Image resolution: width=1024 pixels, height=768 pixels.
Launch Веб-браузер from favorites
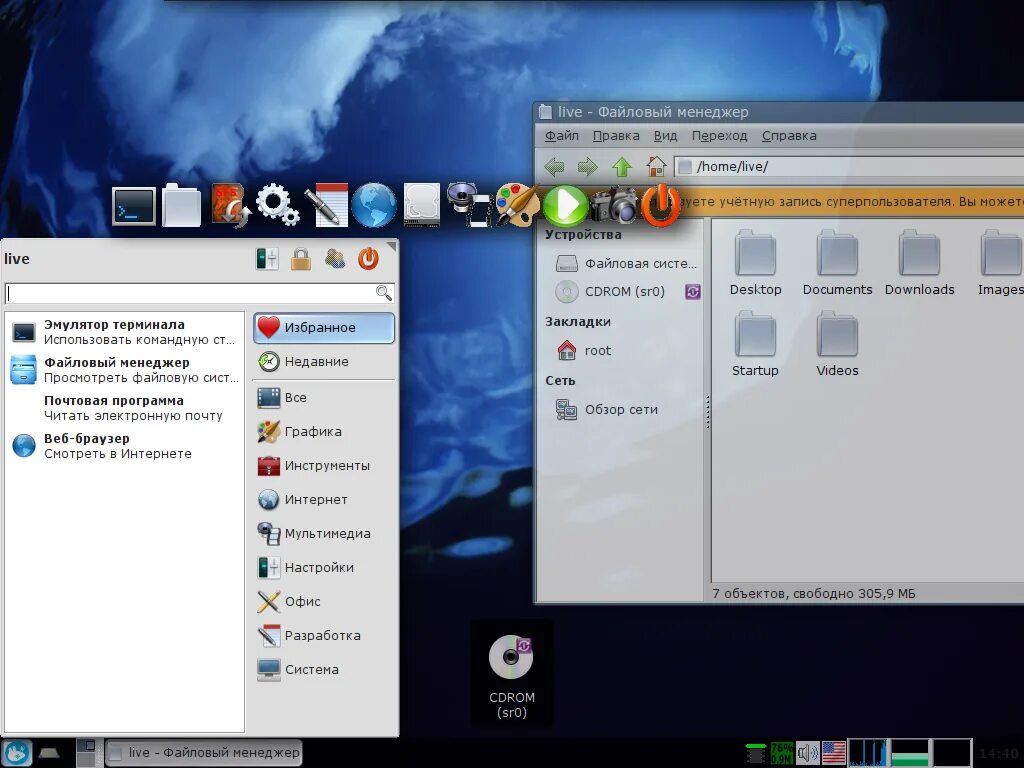tap(125, 445)
